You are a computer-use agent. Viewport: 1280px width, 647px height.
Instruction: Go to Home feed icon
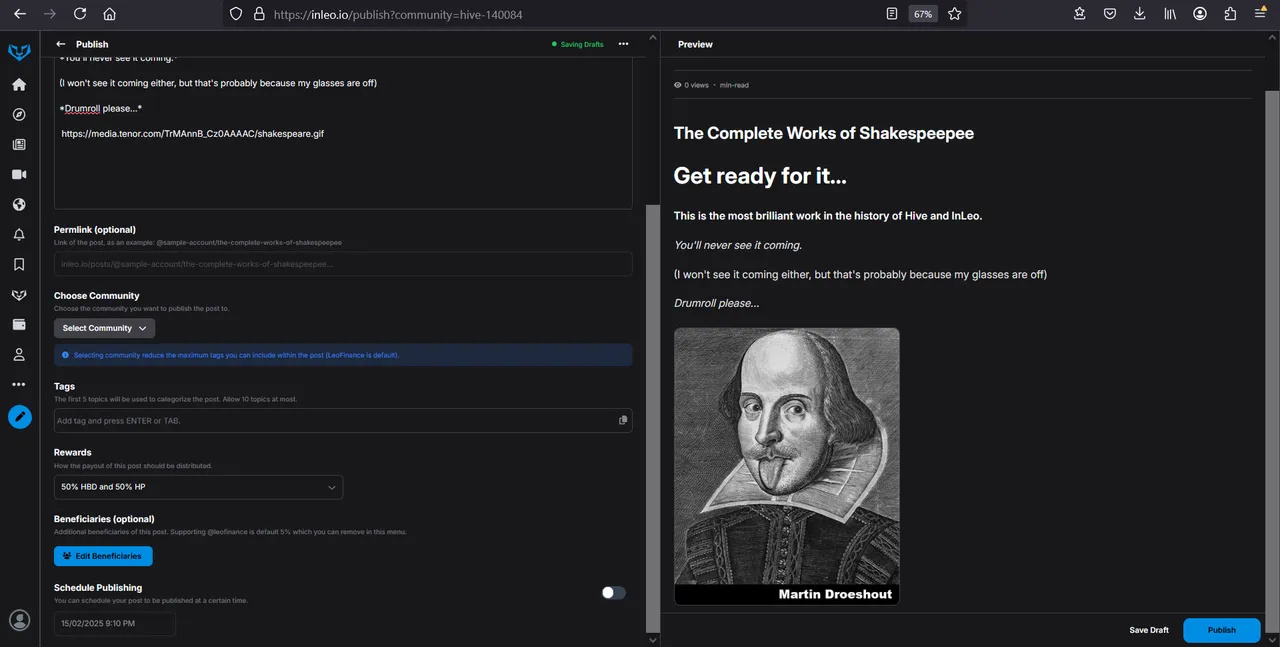pyautogui.click(x=19, y=84)
